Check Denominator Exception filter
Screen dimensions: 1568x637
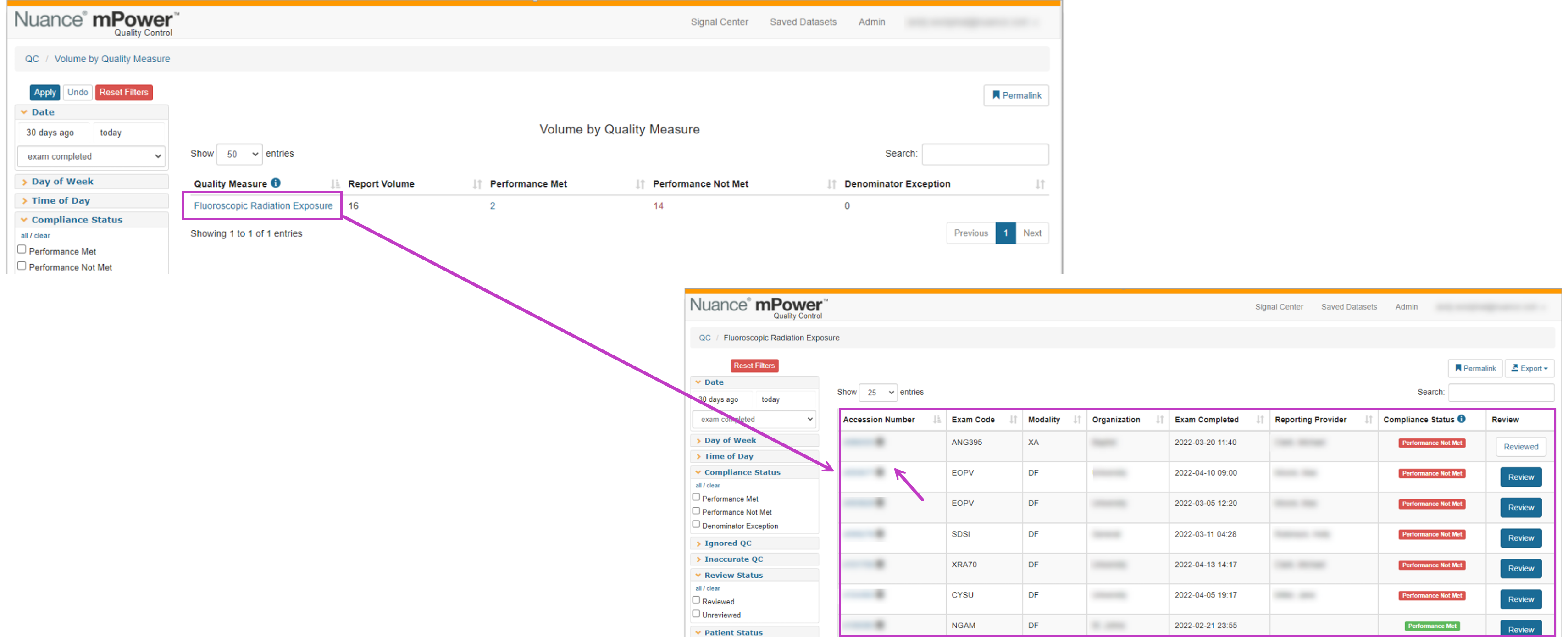(x=696, y=525)
